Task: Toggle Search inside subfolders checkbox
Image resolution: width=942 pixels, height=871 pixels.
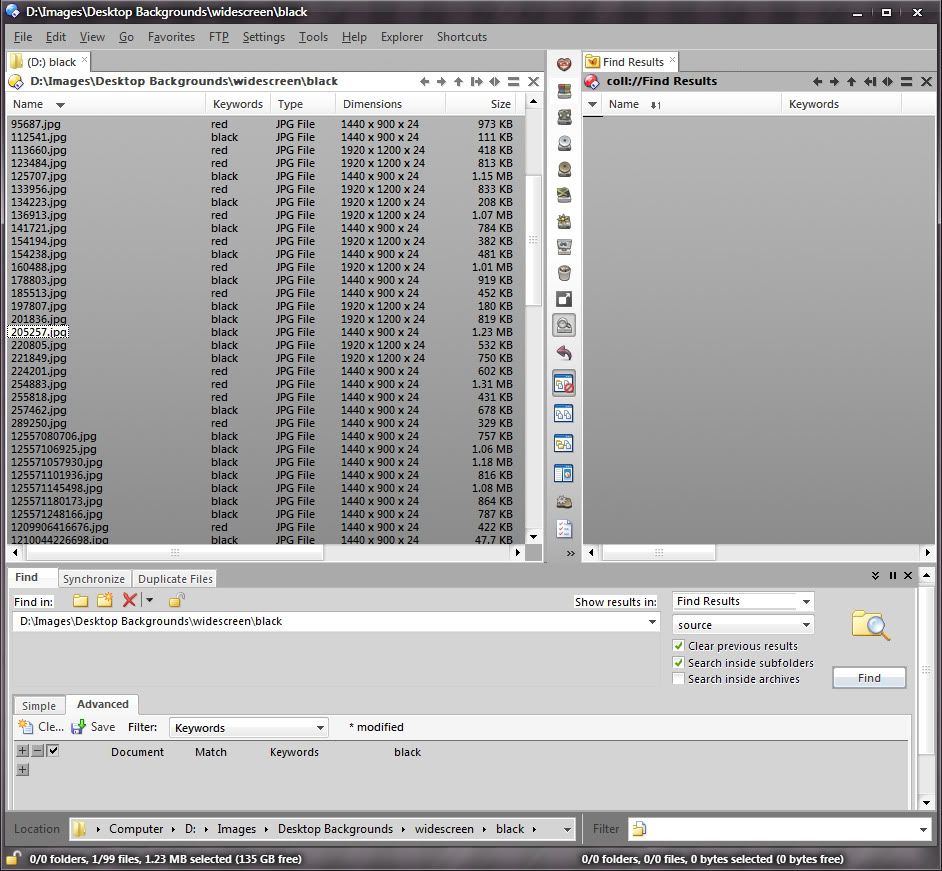Action: pos(678,663)
